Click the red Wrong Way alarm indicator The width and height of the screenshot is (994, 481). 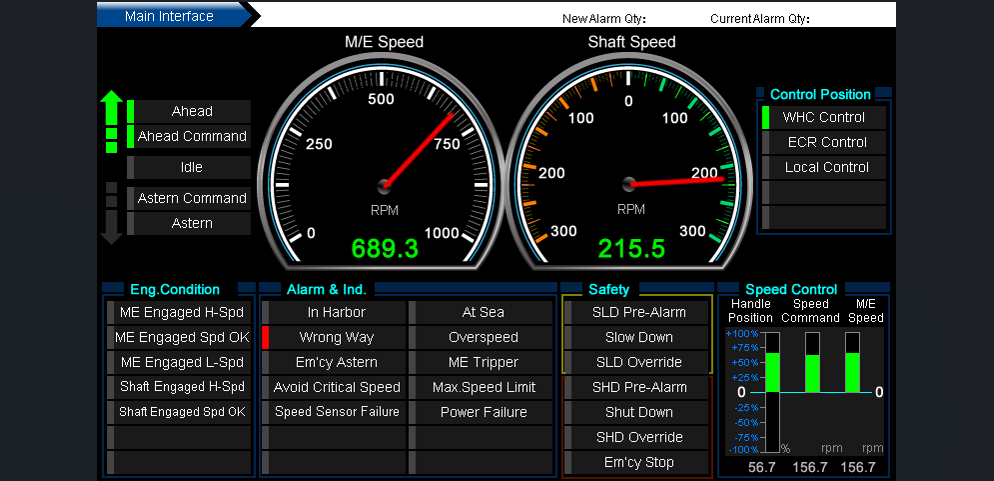pos(266,338)
